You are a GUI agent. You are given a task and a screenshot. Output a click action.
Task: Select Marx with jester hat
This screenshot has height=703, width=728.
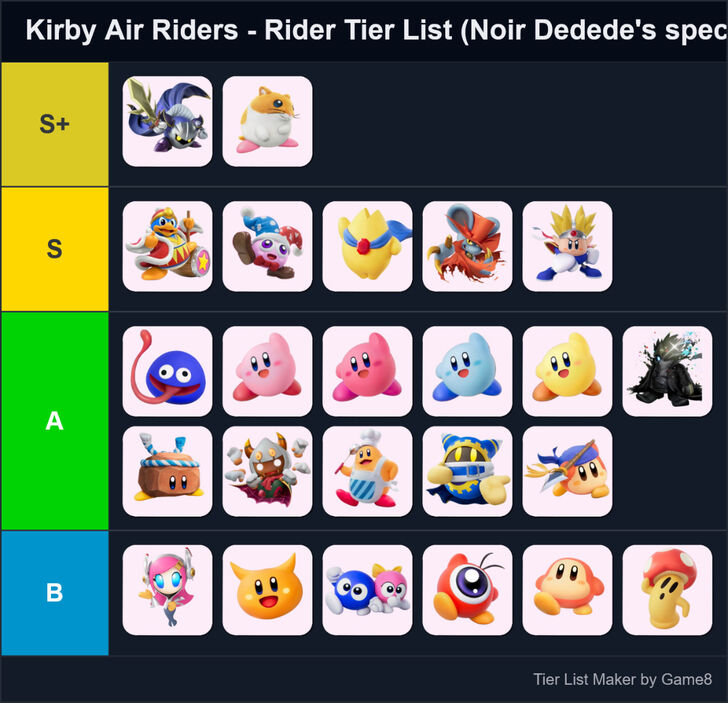(x=267, y=246)
